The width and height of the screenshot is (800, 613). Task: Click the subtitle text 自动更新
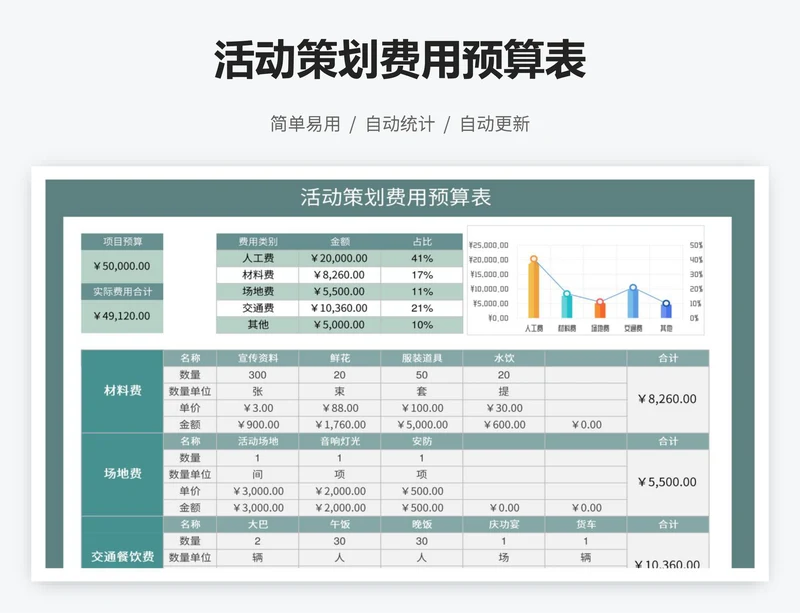click(x=495, y=124)
